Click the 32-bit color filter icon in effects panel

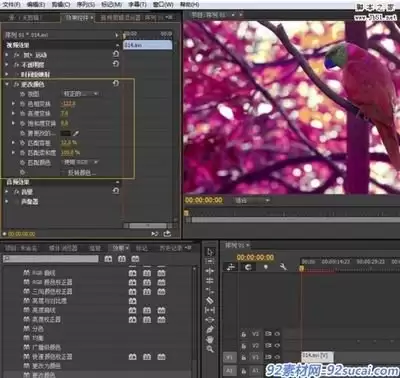122,259
